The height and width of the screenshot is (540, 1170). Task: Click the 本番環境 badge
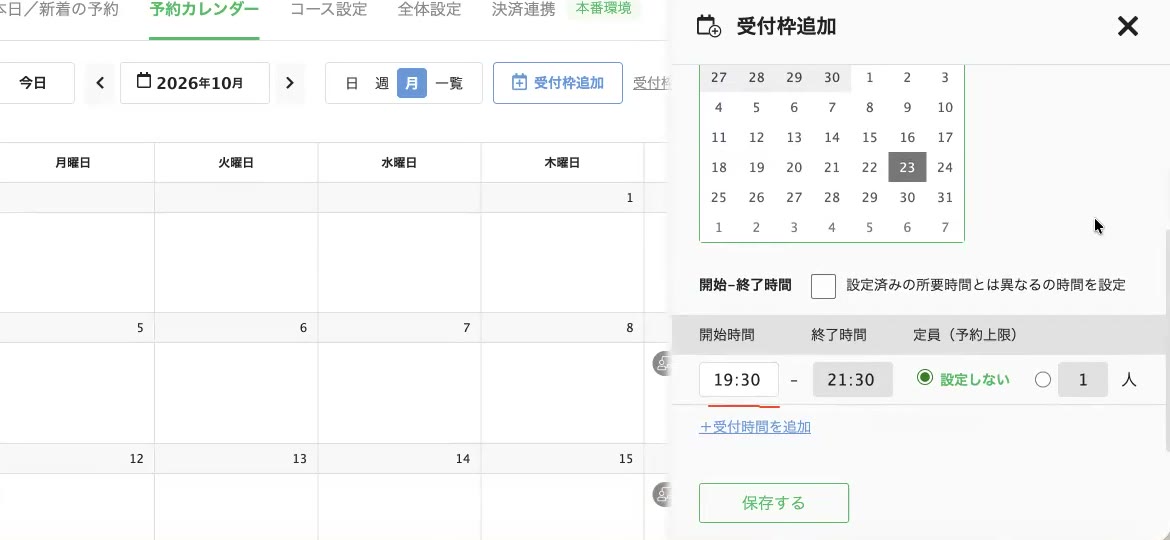604,9
